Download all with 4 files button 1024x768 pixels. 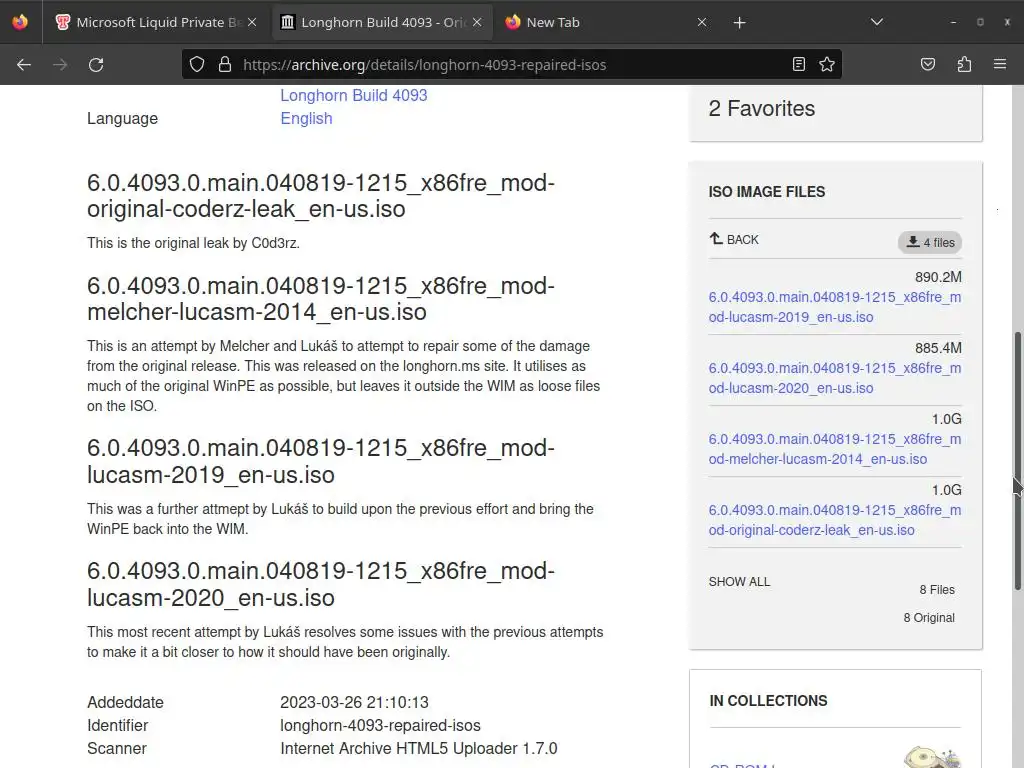(x=930, y=242)
